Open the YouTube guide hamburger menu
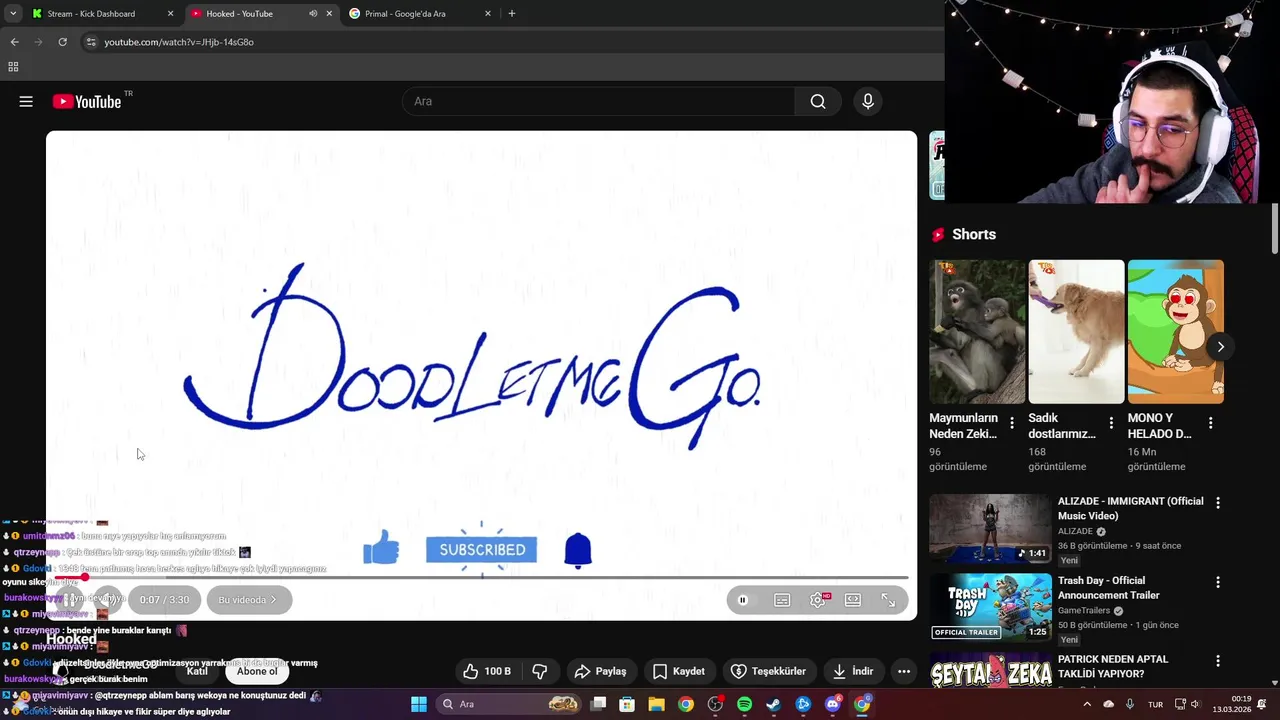 coord(26,101)
